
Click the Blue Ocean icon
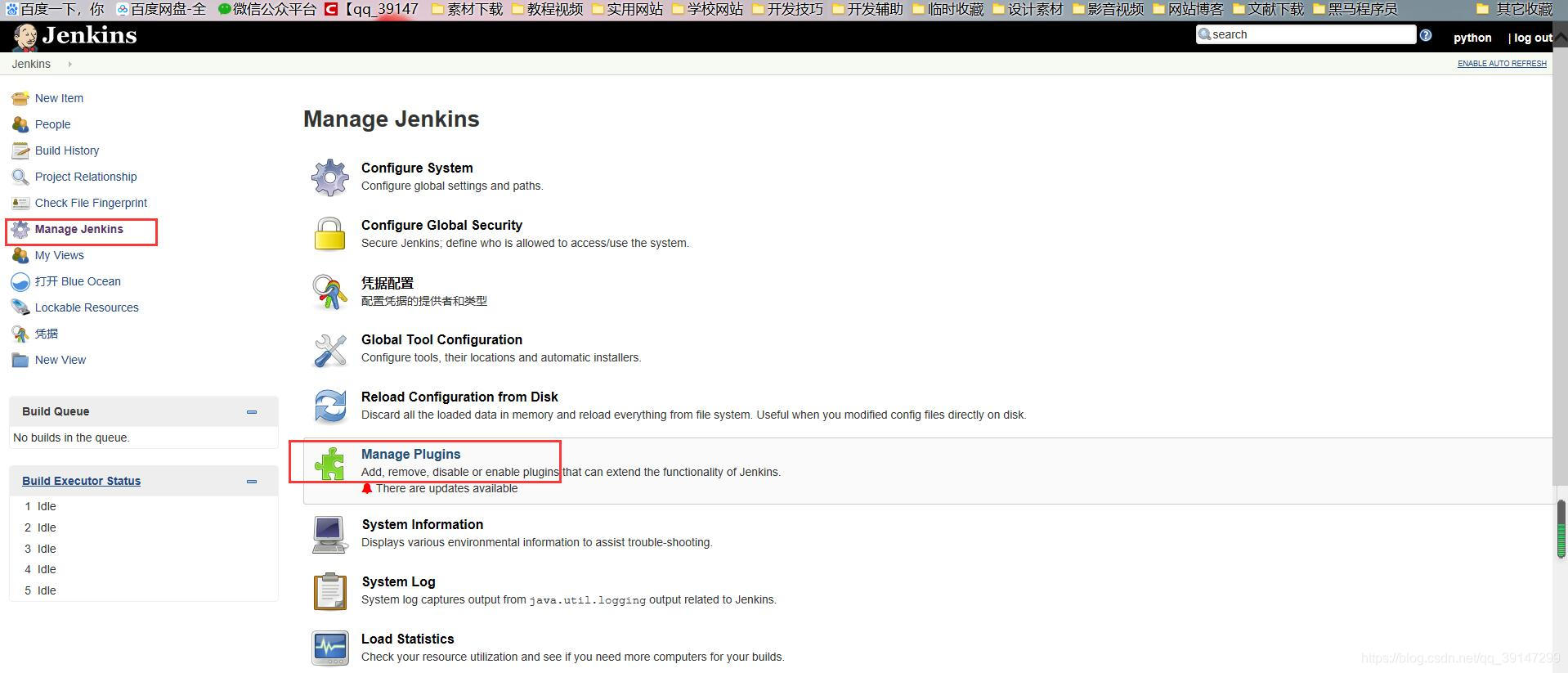coord(20,282)
